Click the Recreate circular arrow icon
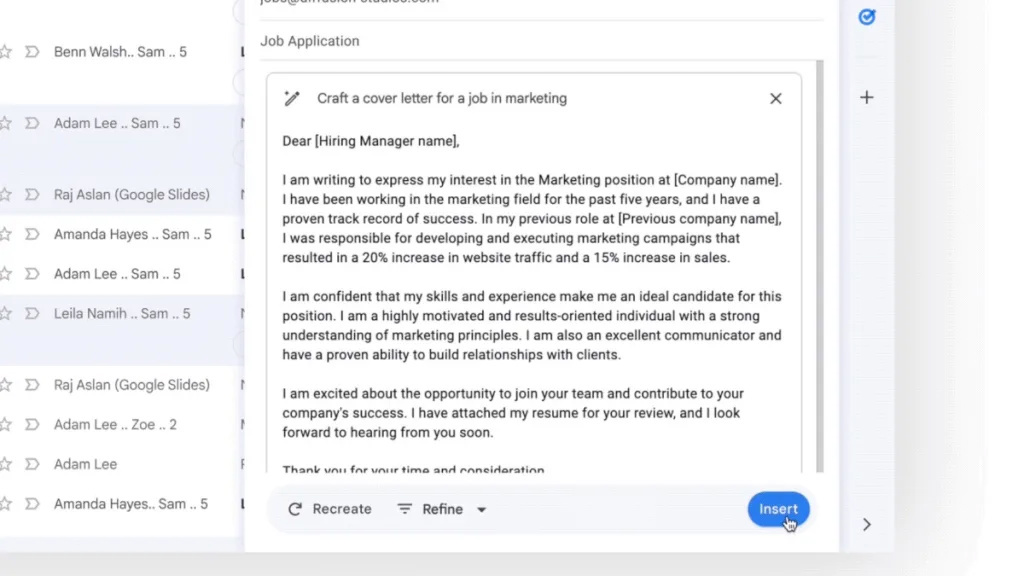This screenshot has width=1024, height=576. pos(295,509)
